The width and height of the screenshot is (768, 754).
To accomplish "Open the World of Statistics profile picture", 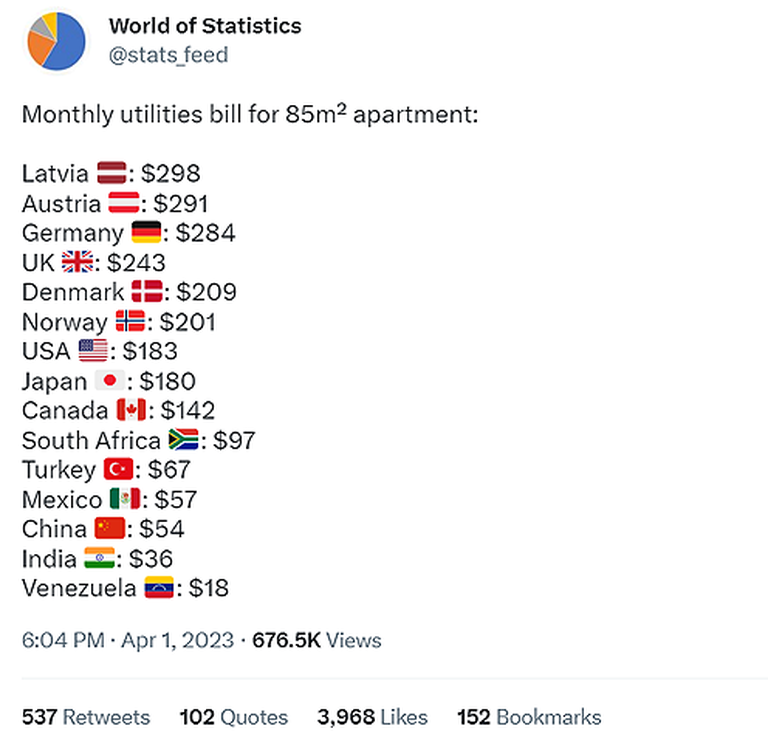I will (x=56, y=41).
